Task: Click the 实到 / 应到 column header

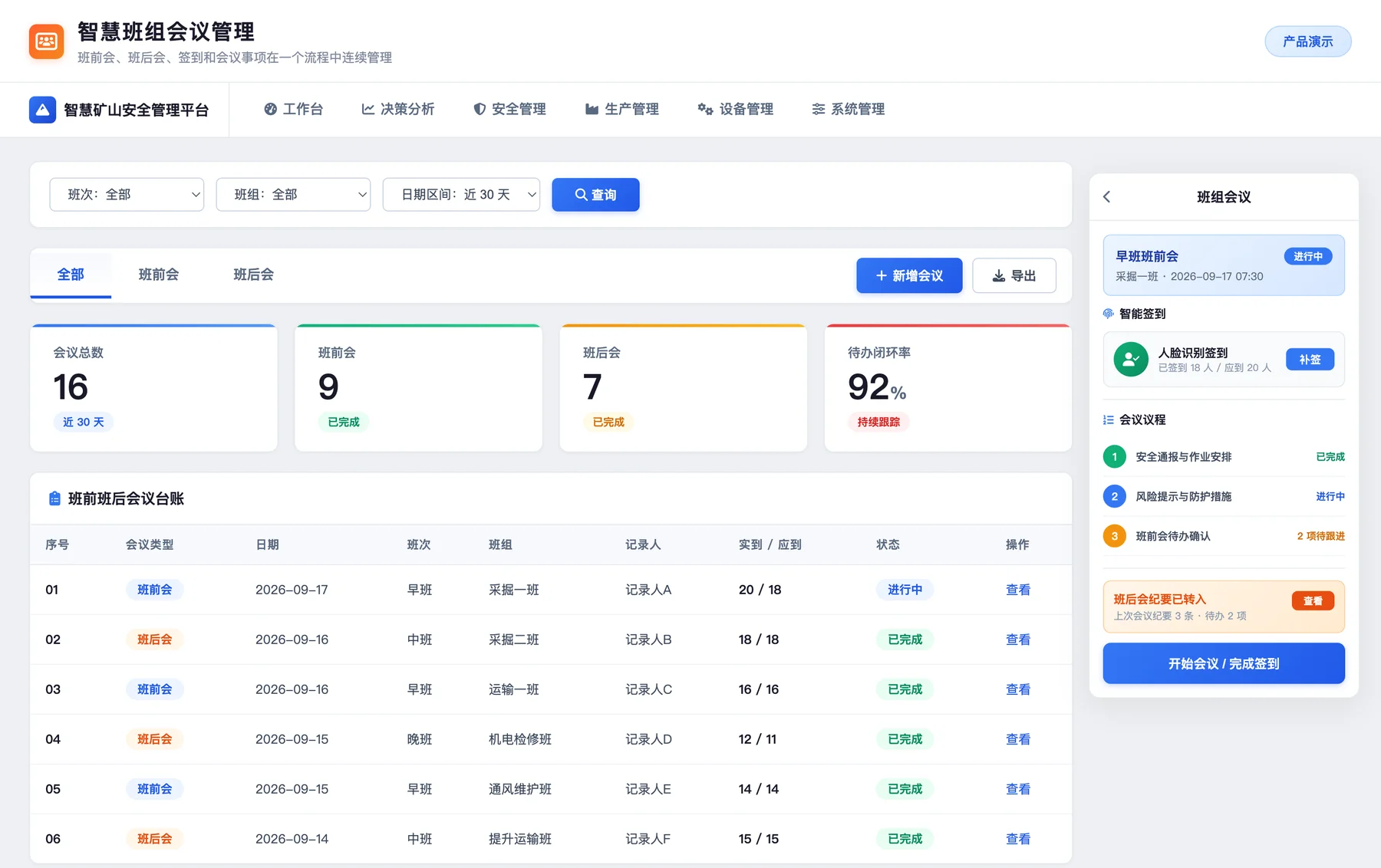Action: [770, 544]
